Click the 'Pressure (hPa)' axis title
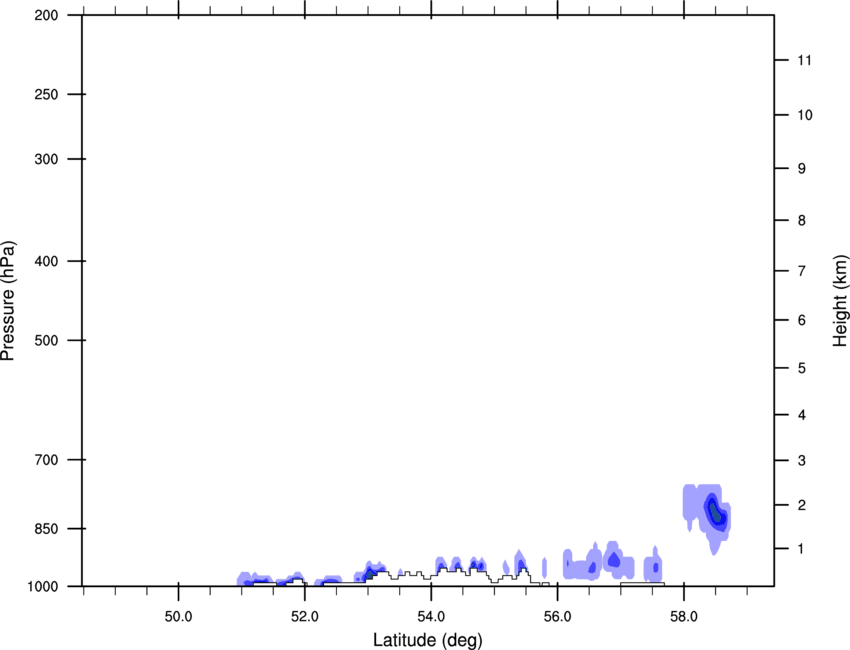Image resolution: width=850 pixels, height=650 pixels. (x=8, y=301)
